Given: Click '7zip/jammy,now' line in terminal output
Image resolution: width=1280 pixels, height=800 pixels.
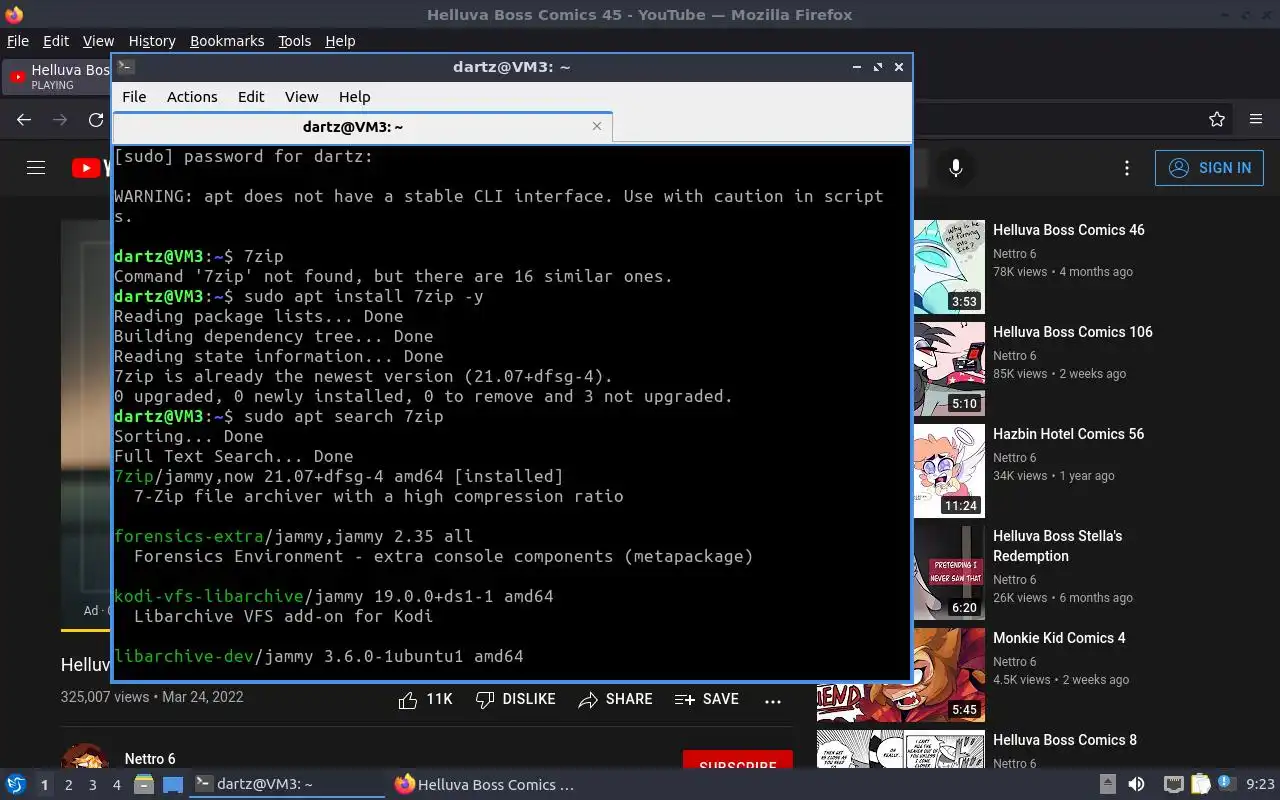Looking at the screenshot, I should pos(339,476).
